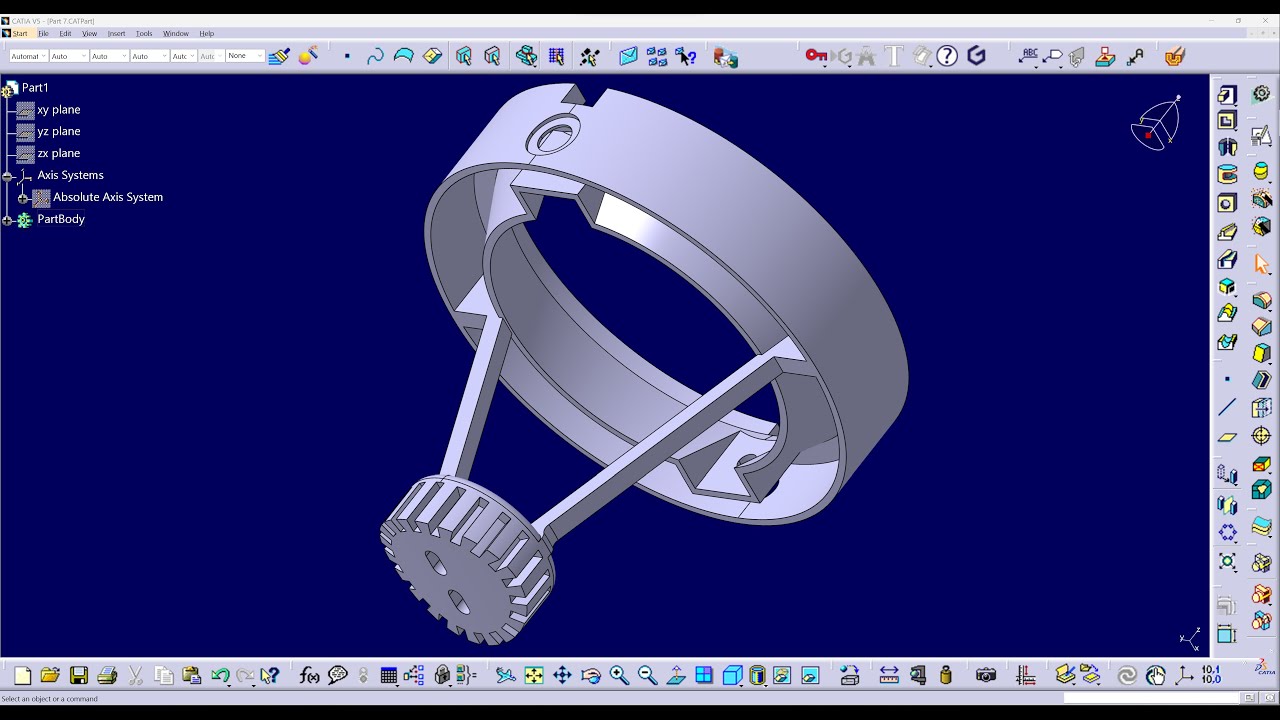
Task: Click the Multi-view layout icon
Action: [x=704, y=676]
